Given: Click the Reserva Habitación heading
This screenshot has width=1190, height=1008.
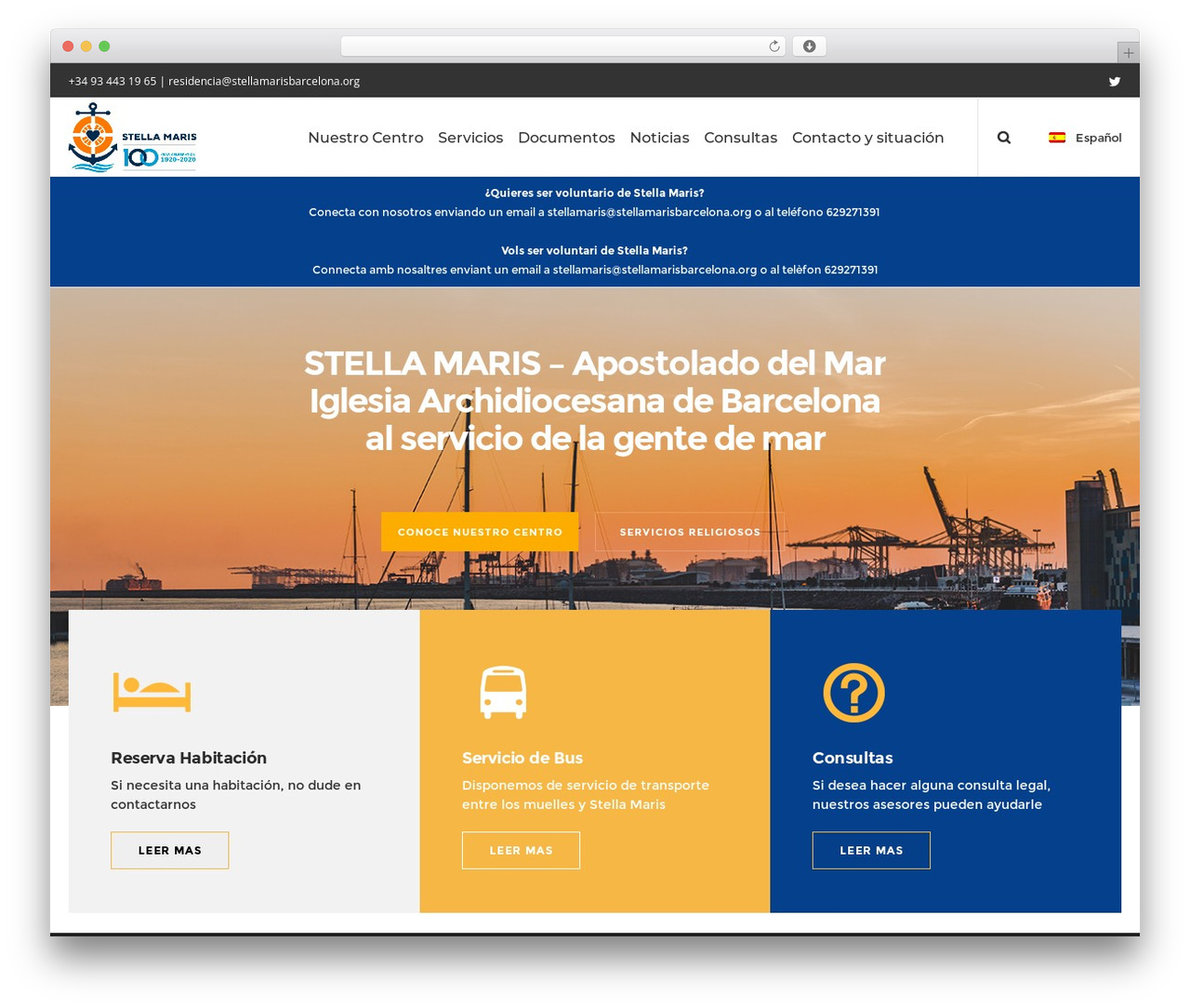Looking at the screenshot, I should point(189,758).
